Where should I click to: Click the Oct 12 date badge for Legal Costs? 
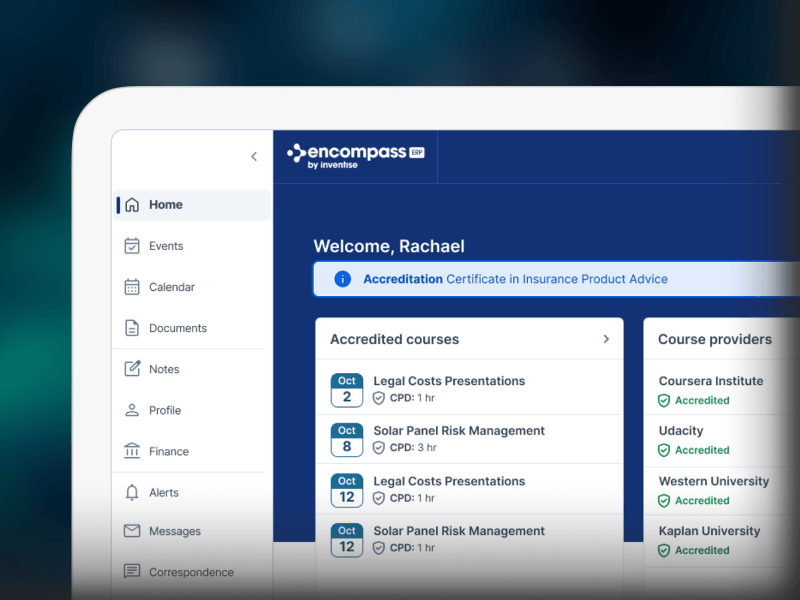[347, 489]
